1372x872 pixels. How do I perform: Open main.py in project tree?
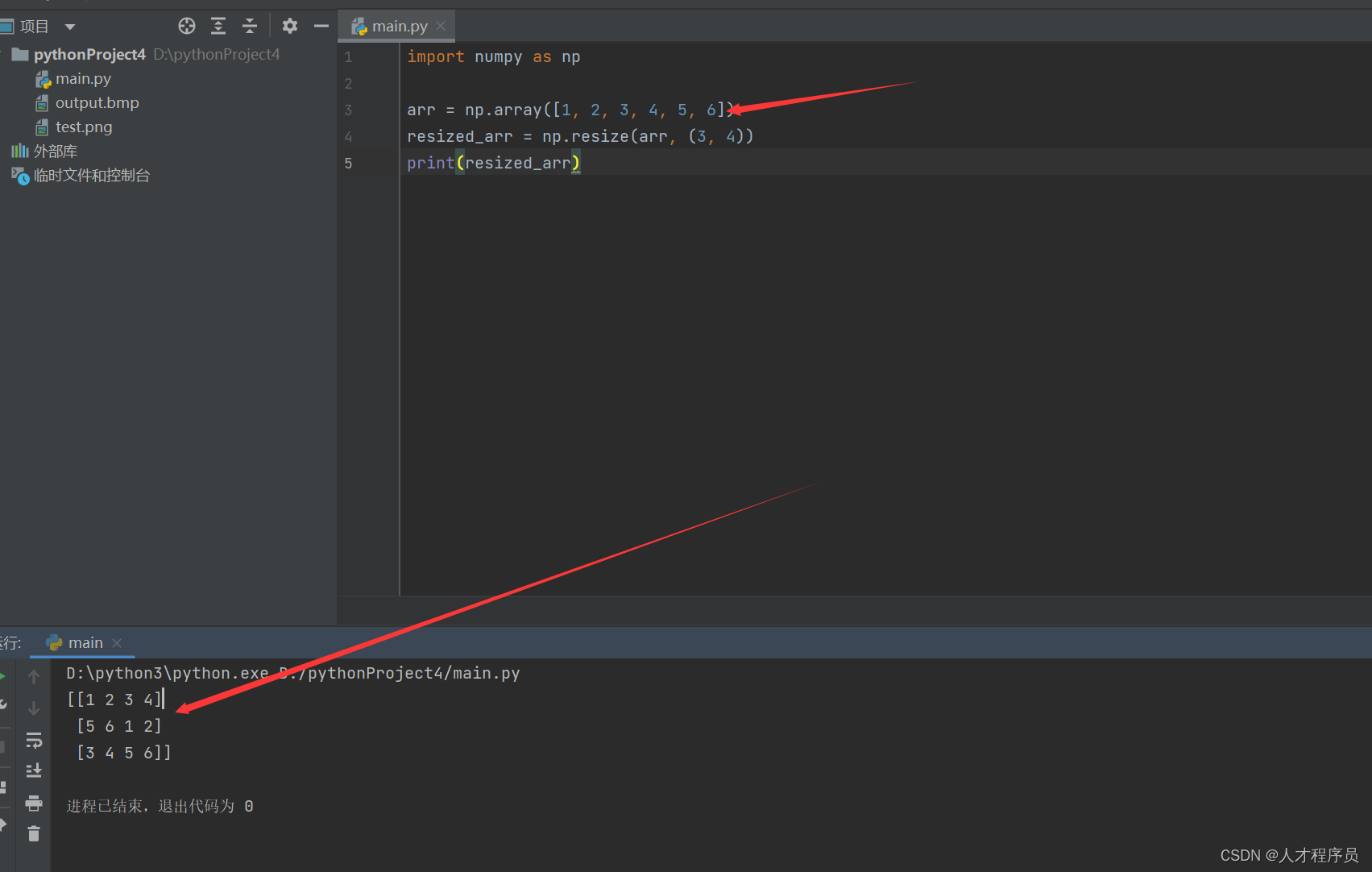pos(83,78)
